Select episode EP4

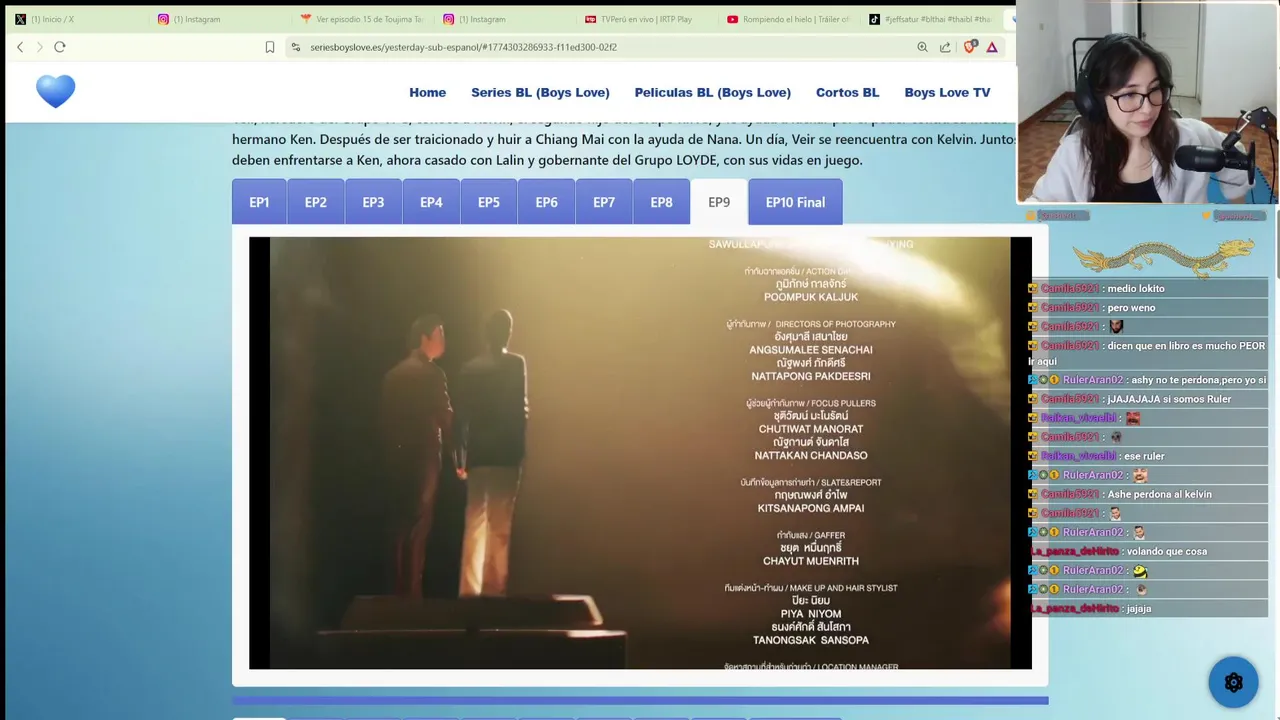[431, 202]
